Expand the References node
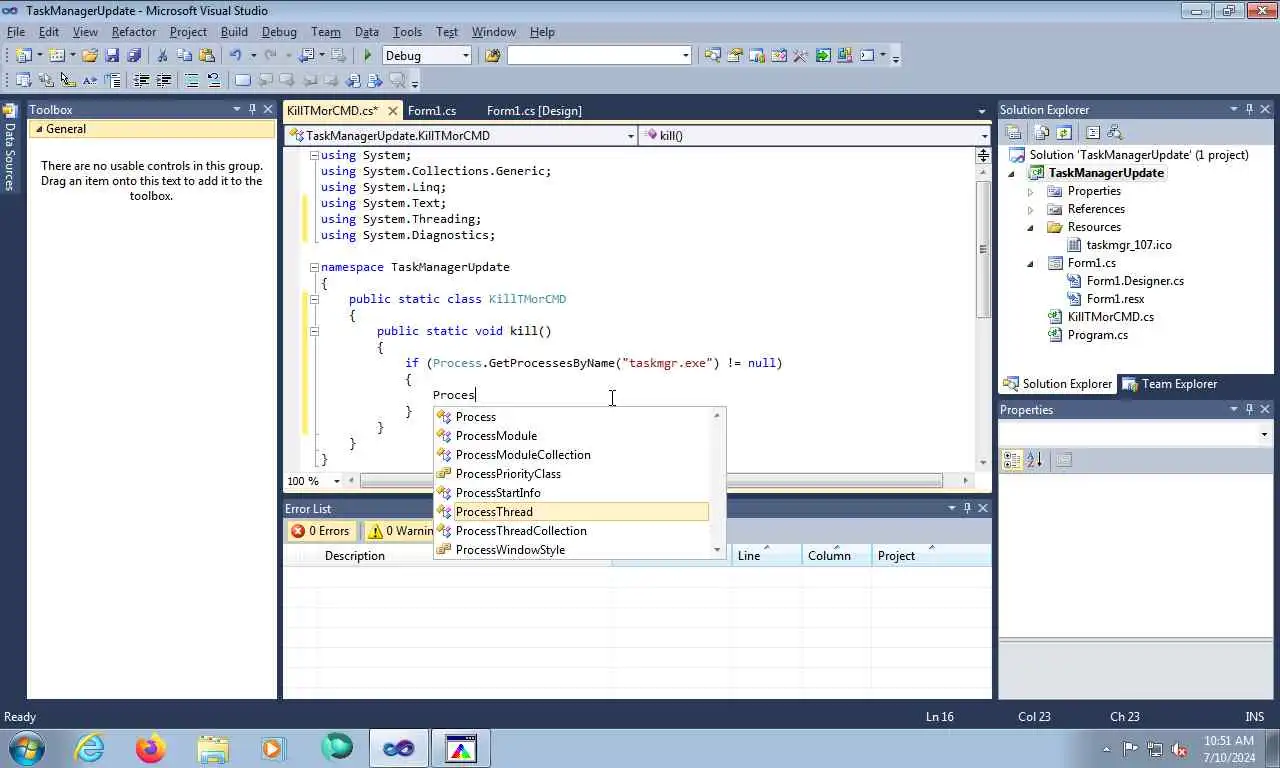1280x768 pixels. click(1031, 209)
